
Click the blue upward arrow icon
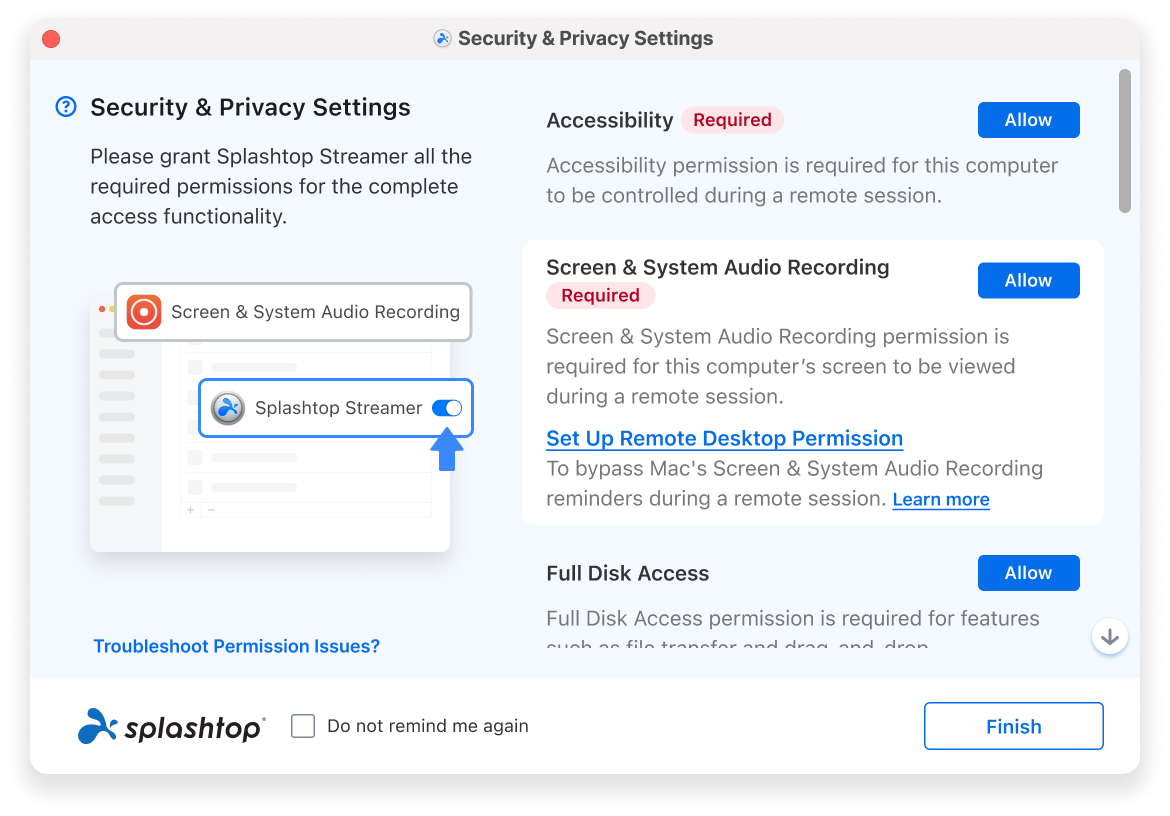click(x=448, y=450)
